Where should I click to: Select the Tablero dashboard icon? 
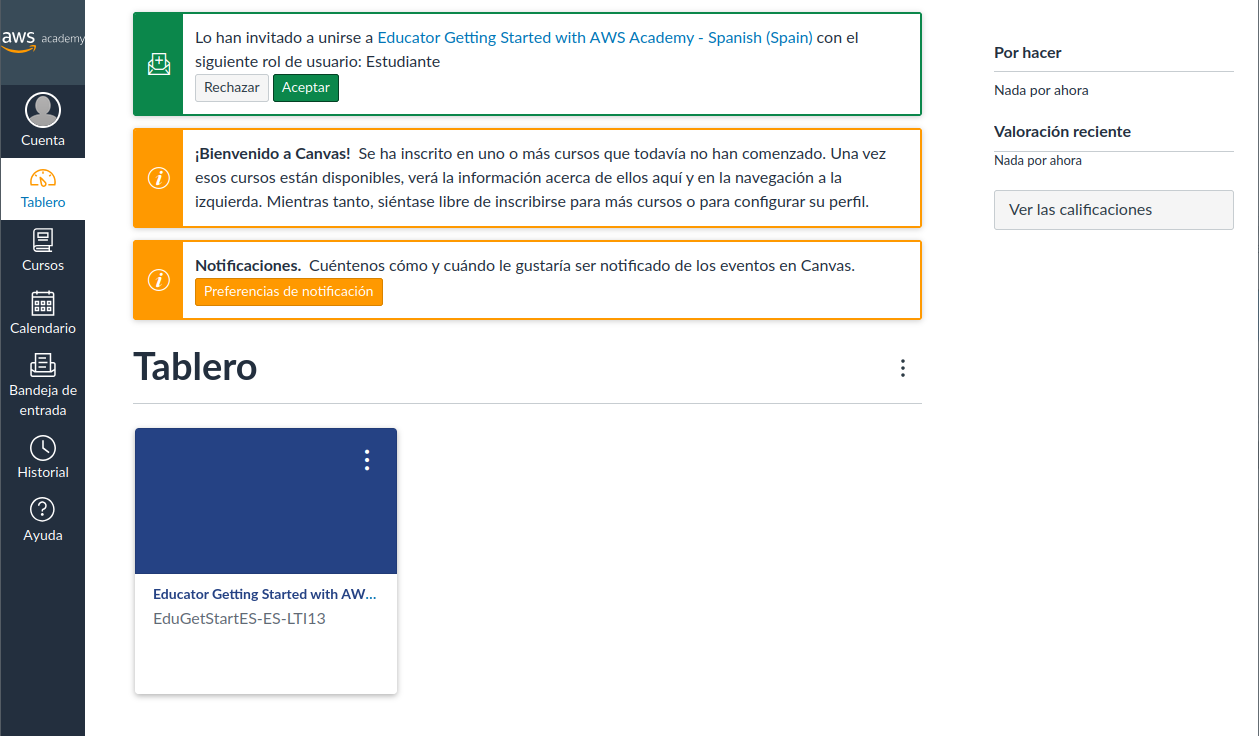click(x=42, y=179)
